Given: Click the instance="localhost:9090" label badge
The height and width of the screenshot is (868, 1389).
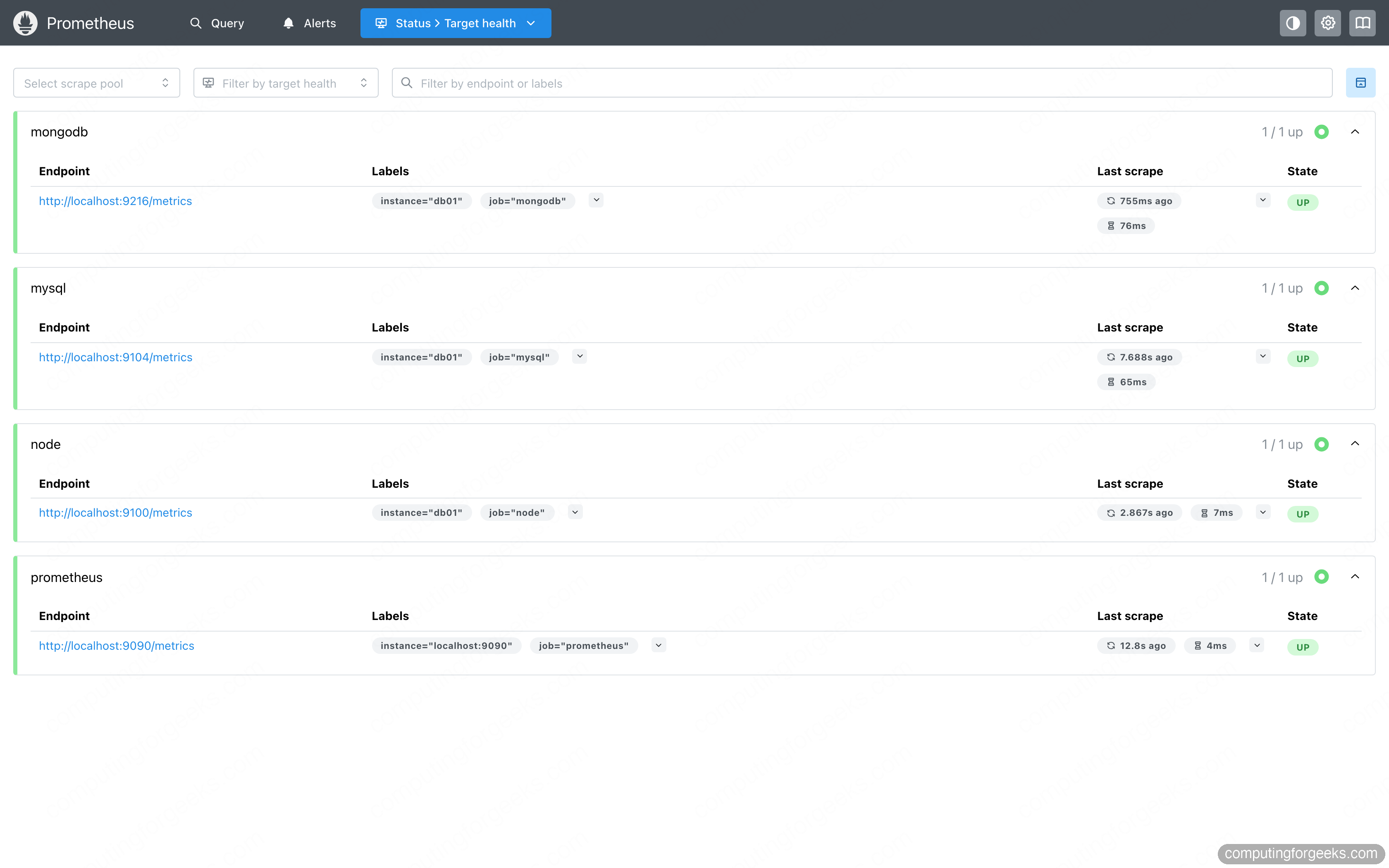Looking at the screenshot, I should point(446,646).
